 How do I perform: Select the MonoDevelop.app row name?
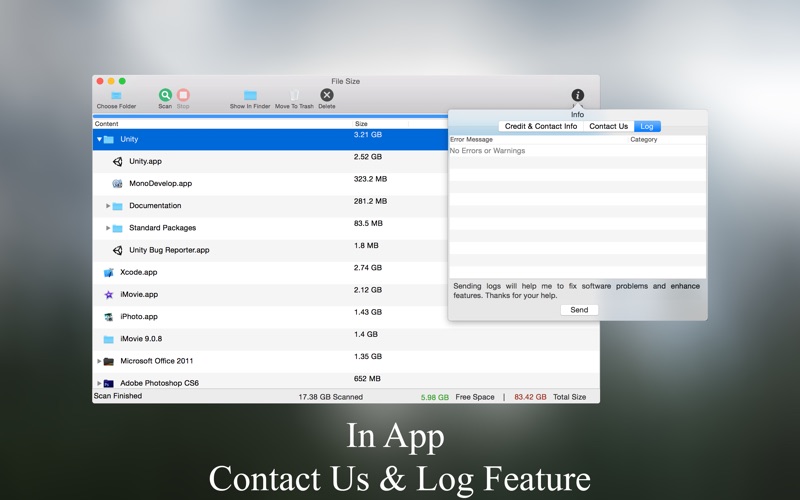pyautogui.click(x=161, y=183)
